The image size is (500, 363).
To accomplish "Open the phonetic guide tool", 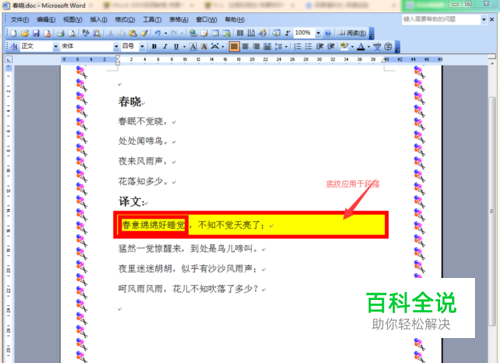I will (x=377, y=46).
